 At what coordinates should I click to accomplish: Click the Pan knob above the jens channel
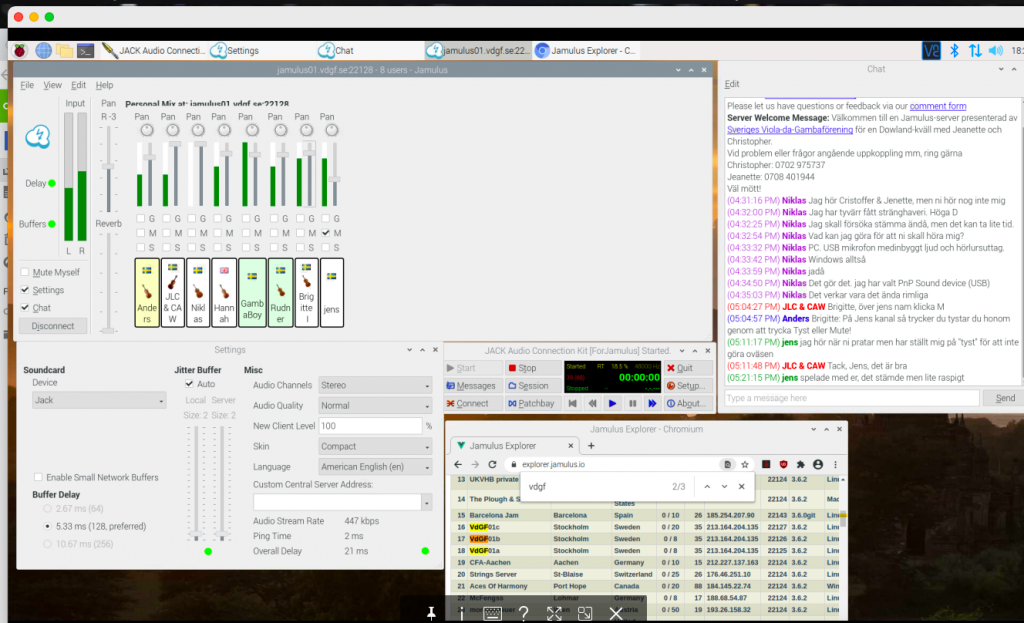tap(332, 130)
